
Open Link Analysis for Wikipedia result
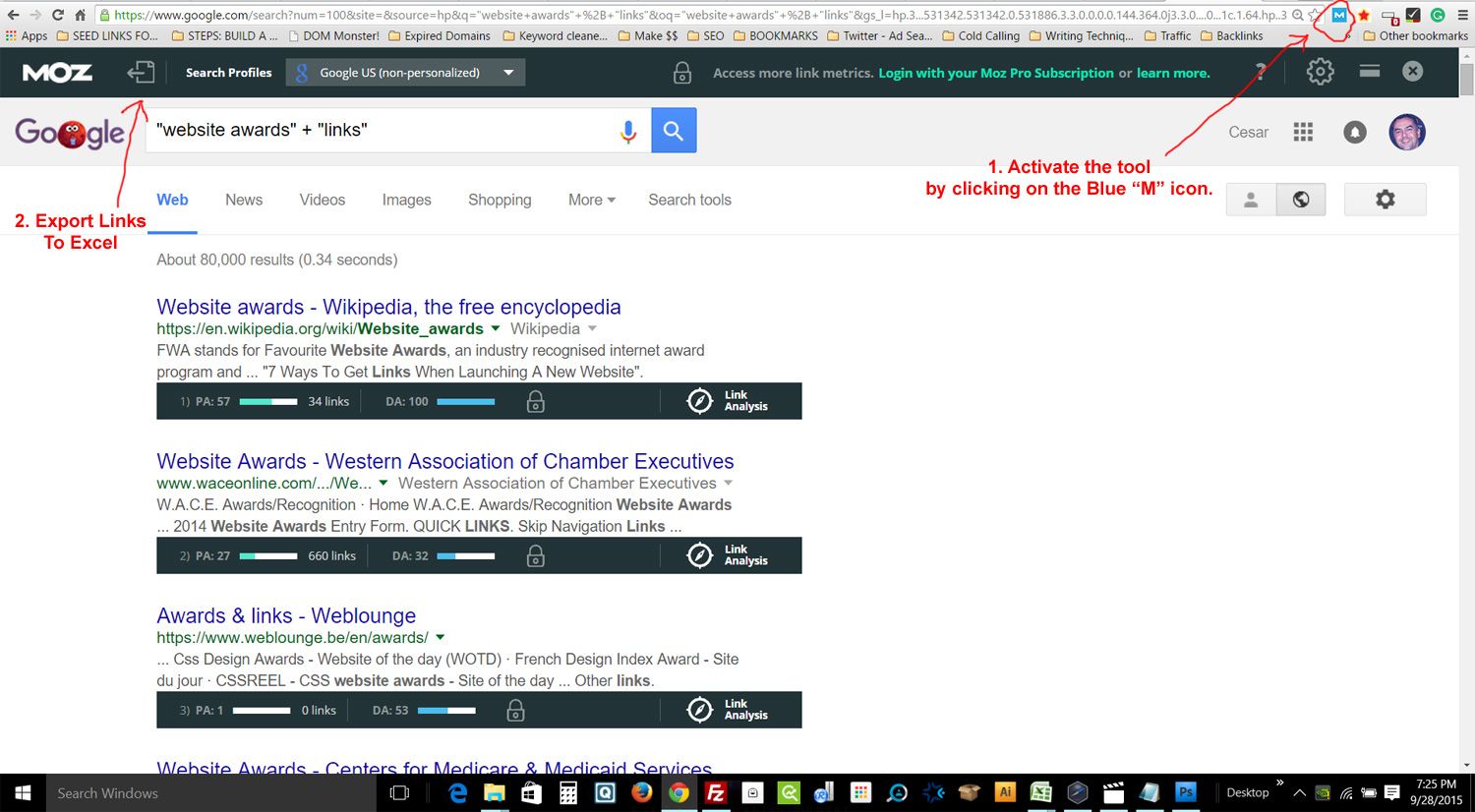(728, 401)
